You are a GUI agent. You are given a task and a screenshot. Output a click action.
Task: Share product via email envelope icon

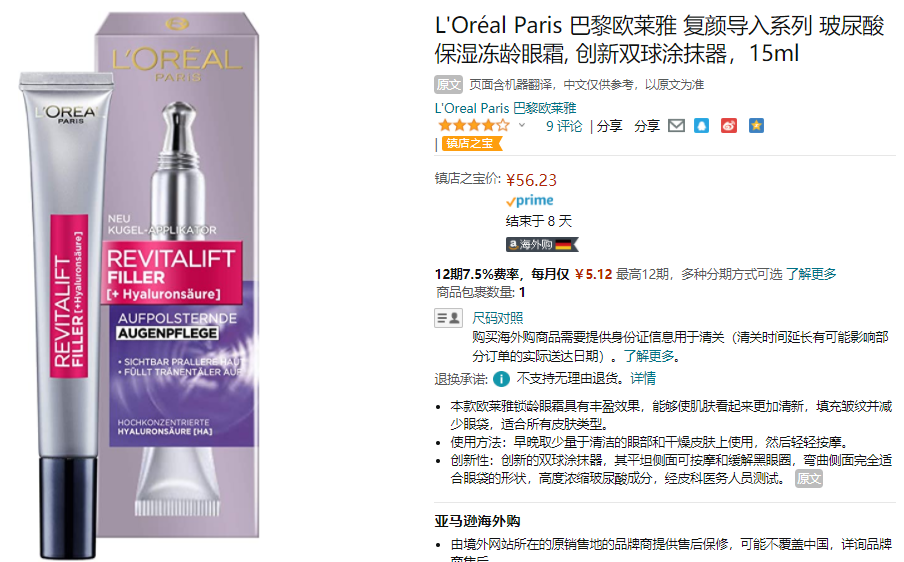pos(676,126)
